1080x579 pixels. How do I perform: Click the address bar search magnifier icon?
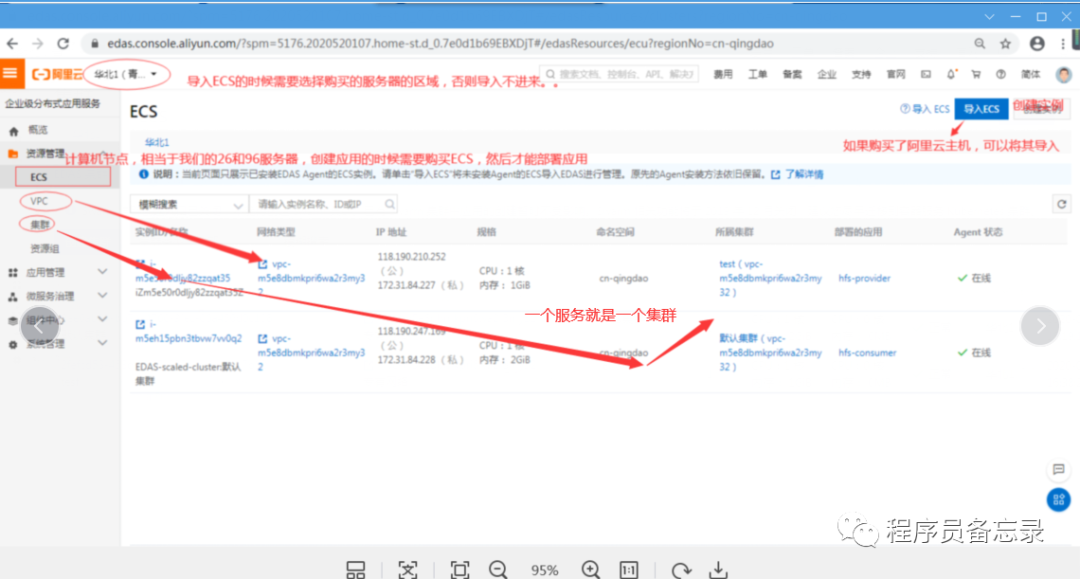(x=979, y=43)
